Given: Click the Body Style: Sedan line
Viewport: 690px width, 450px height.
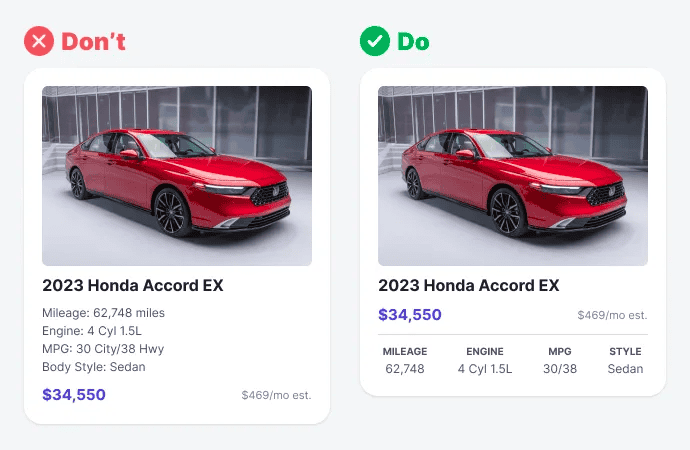Looking at the screenshot, I should coord(94,367).
